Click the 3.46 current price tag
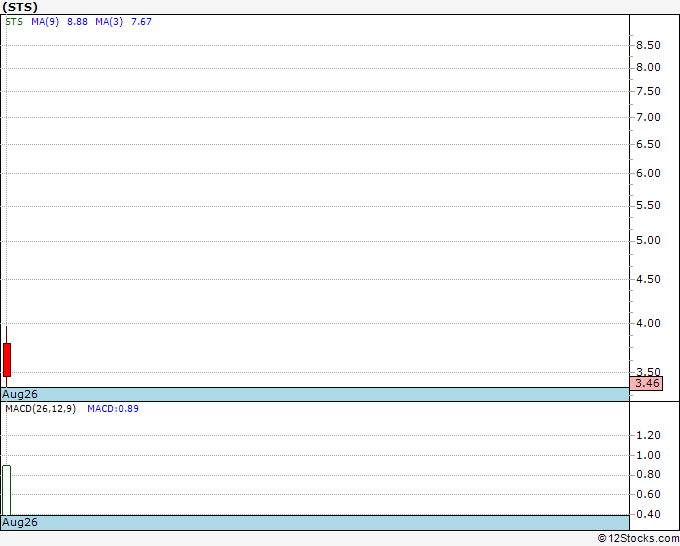Image resolution: width=680 pixels, height=546 pixels. pyautogui.click(x=647, y=383)
